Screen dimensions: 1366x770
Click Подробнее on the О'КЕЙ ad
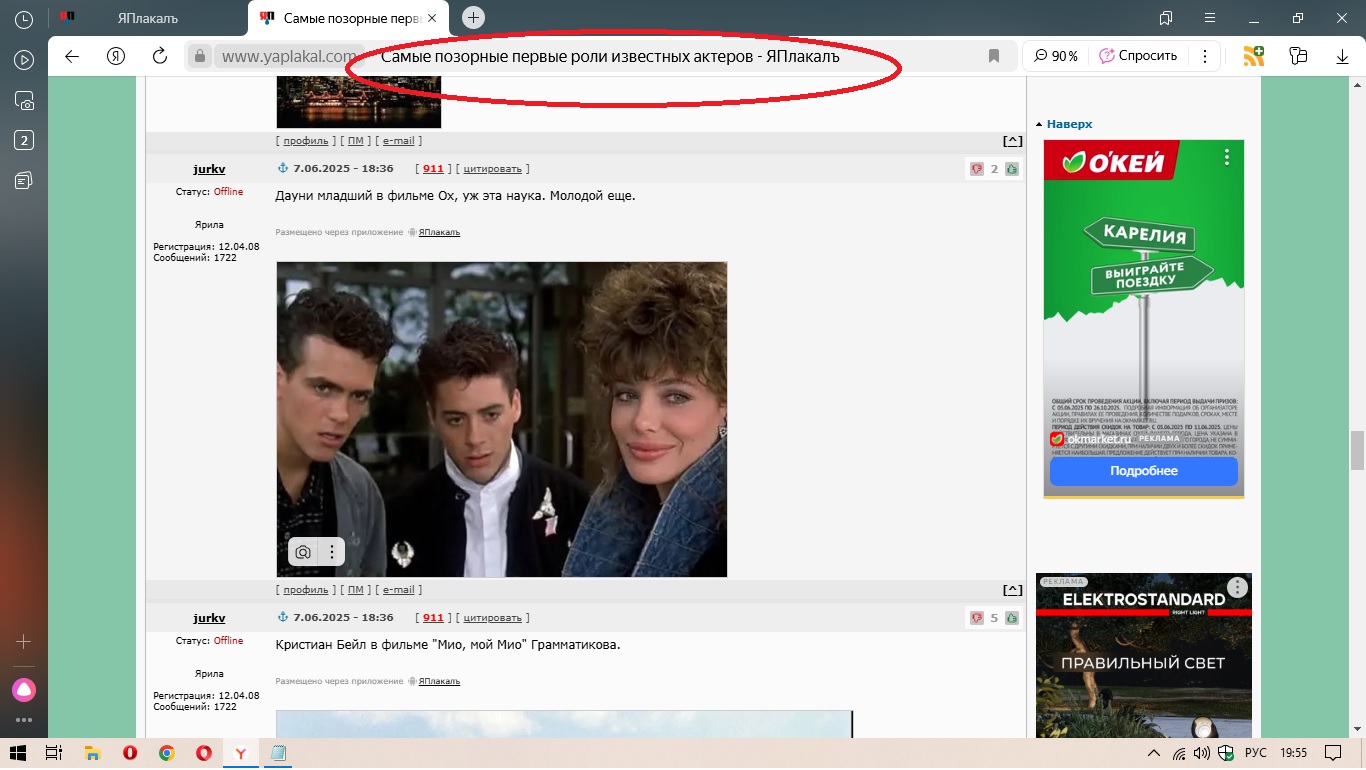tap(1144, 471)
